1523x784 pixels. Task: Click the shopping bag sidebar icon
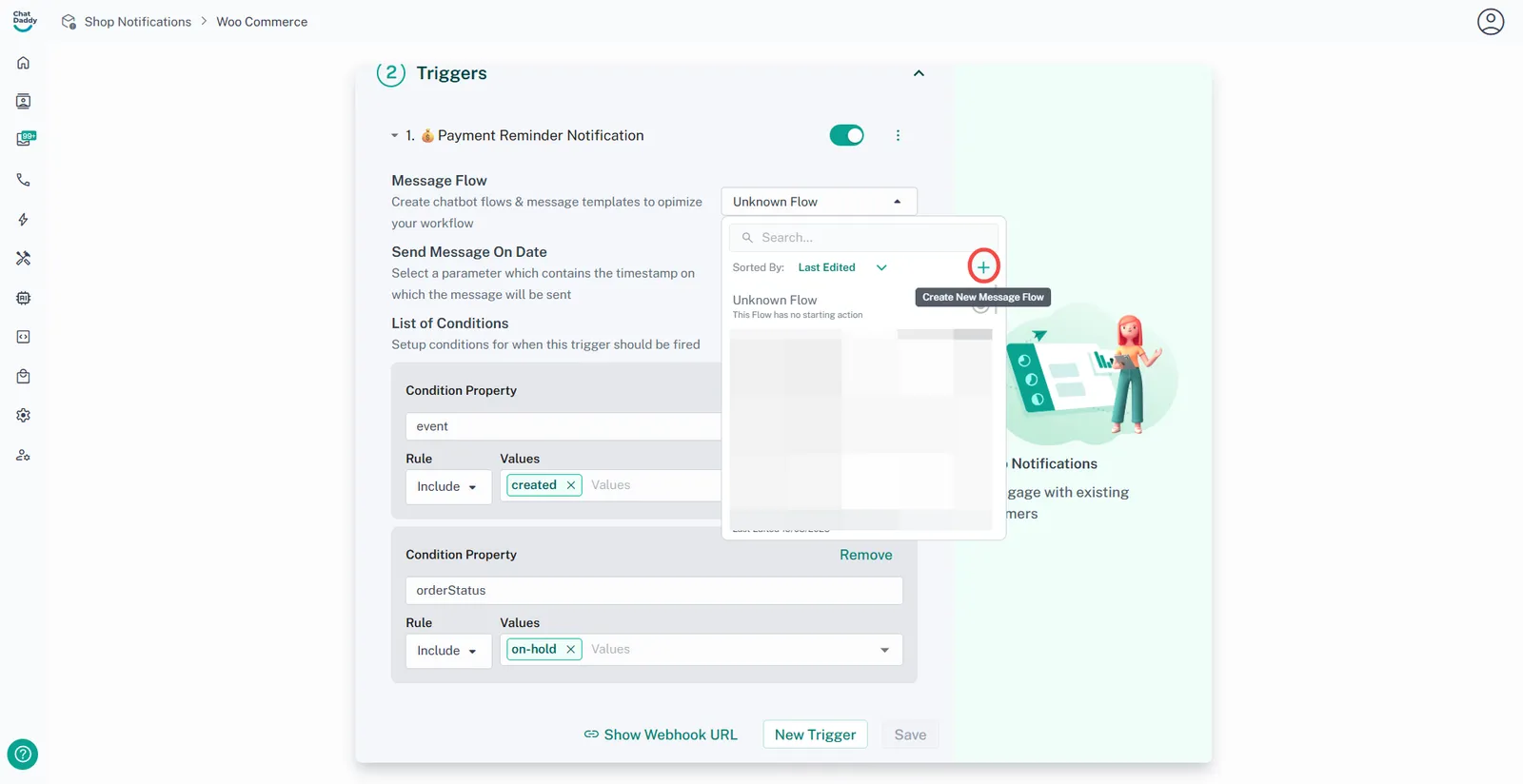point(24,377)
